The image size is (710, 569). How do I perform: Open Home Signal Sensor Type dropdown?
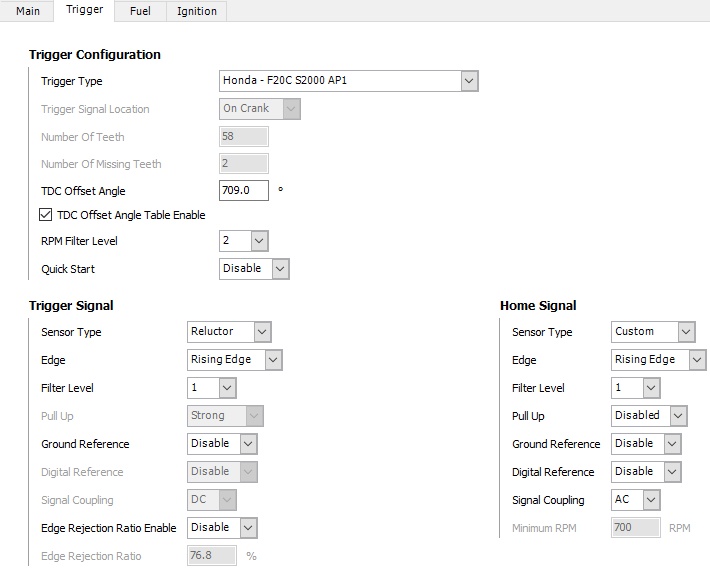[x=653, y=332]
